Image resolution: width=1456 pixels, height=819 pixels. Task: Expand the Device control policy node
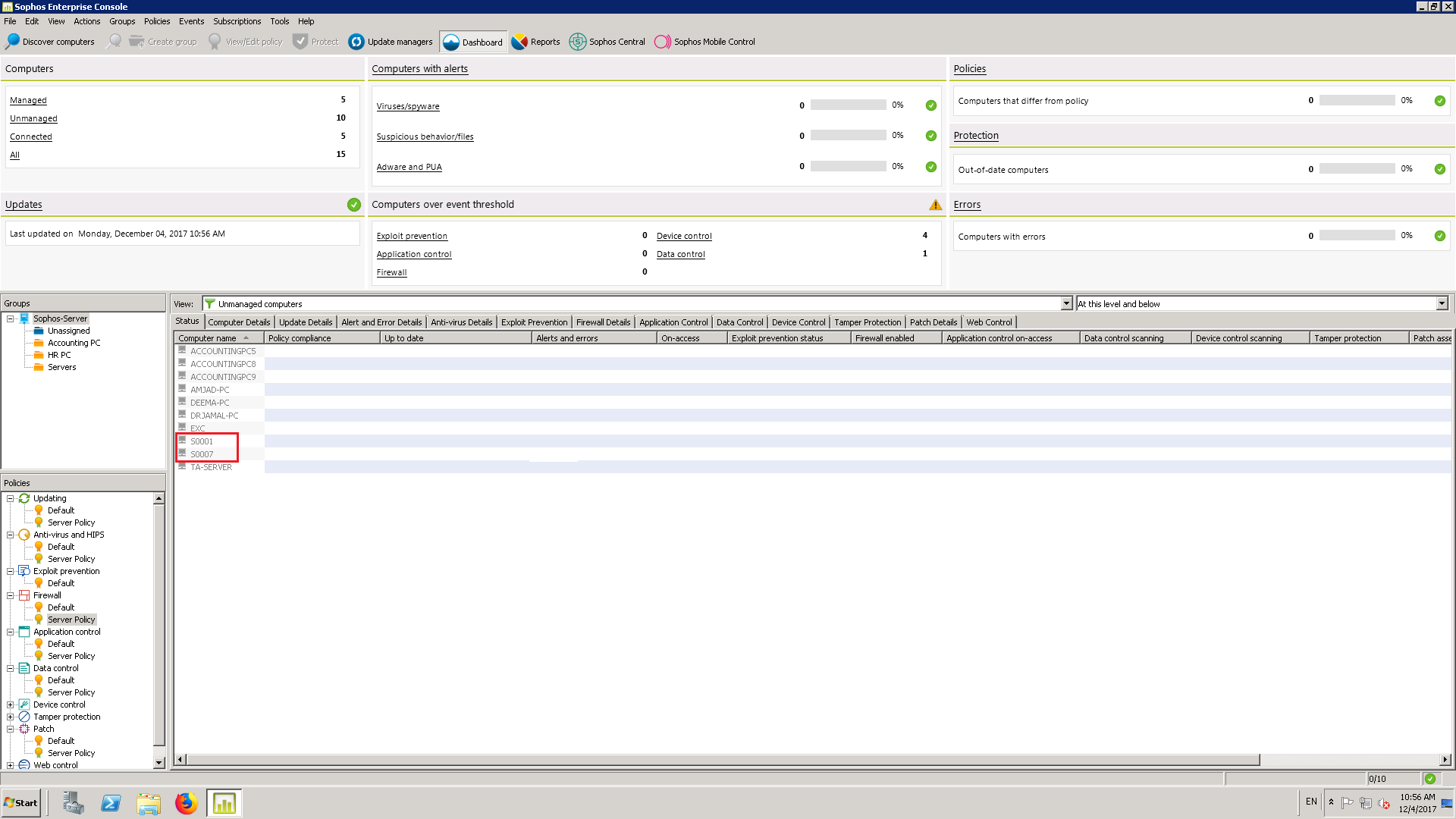tap(11, 704)
